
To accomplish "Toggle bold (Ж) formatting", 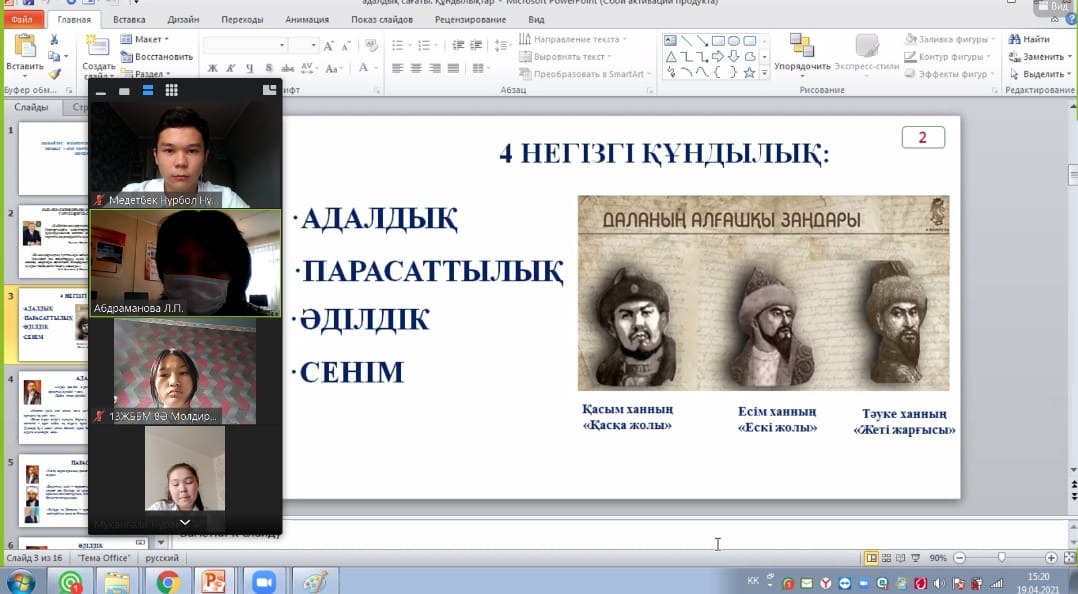I will click(212, 69).
